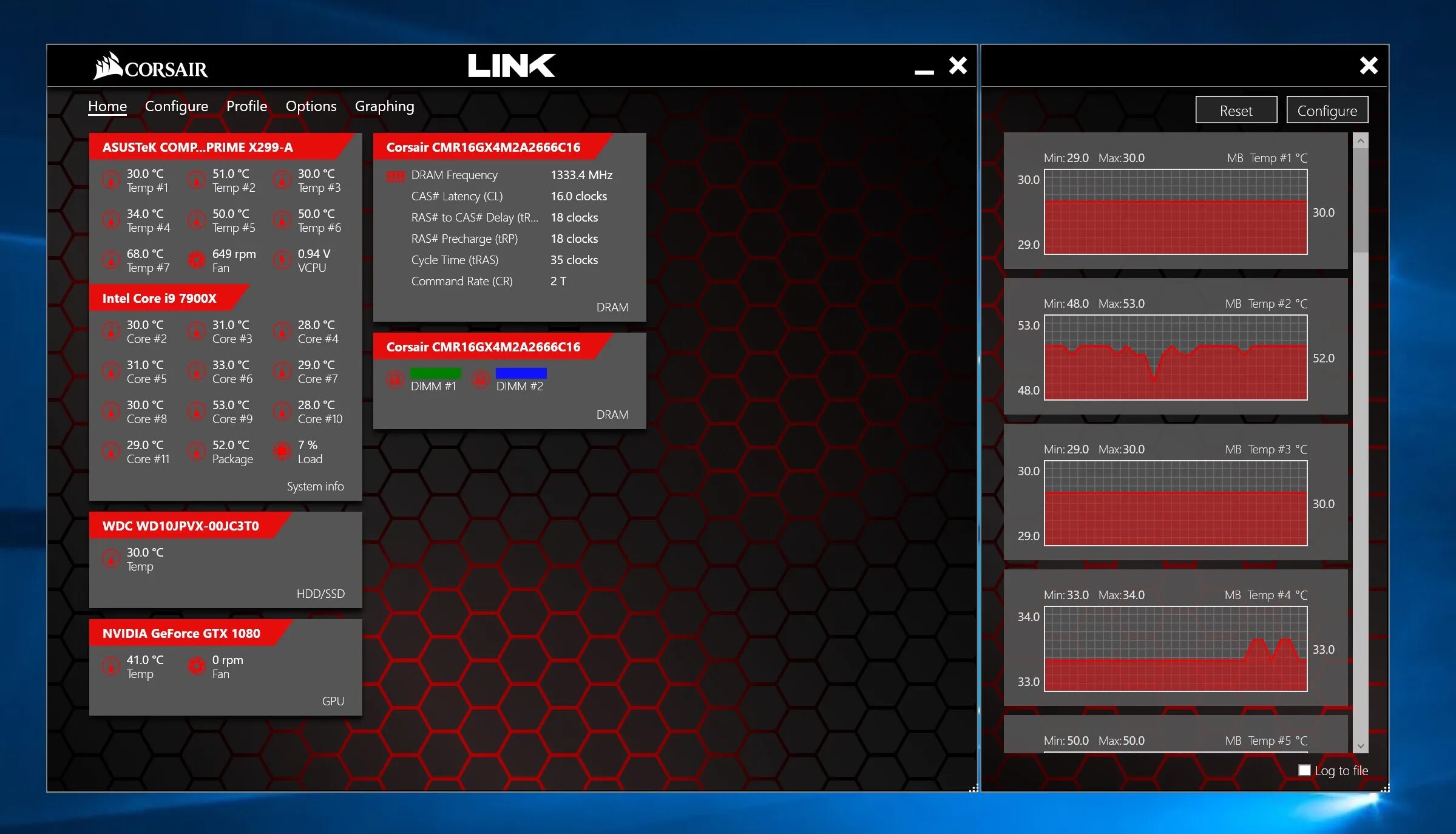1456x834 pixels.
Task: Click the Reset button in graph panel
Action: click(x=1236, y=110)
